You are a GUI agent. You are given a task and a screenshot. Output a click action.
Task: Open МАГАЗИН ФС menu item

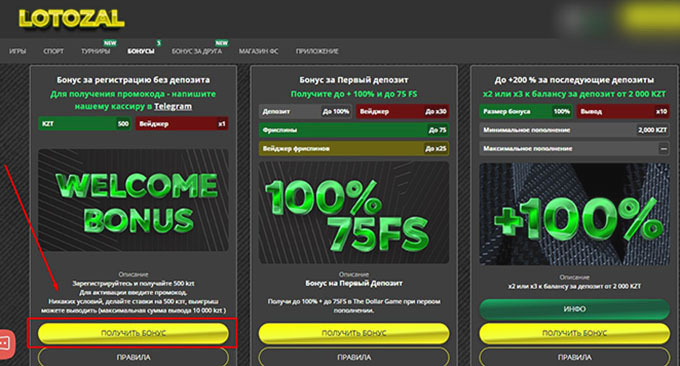pos(258,51)
